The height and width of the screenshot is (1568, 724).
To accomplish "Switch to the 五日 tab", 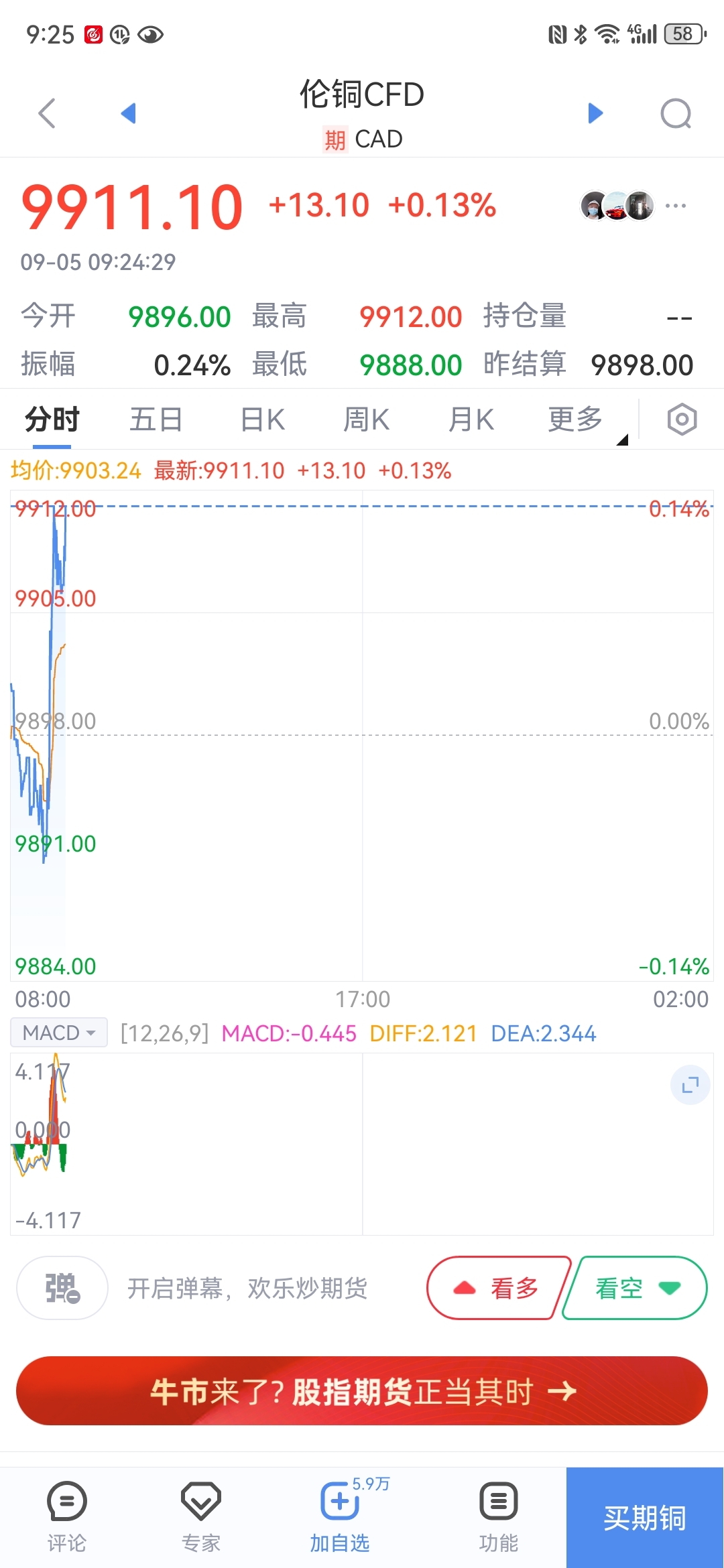I will point(156,420).
